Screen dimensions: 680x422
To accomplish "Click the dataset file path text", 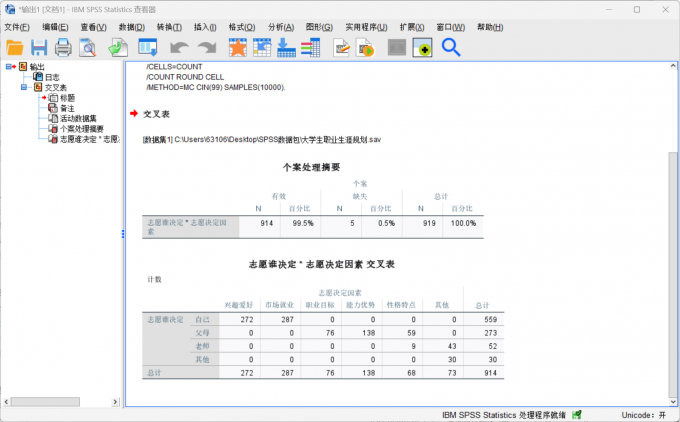I will pyautogui.click(x=262, y=140).
